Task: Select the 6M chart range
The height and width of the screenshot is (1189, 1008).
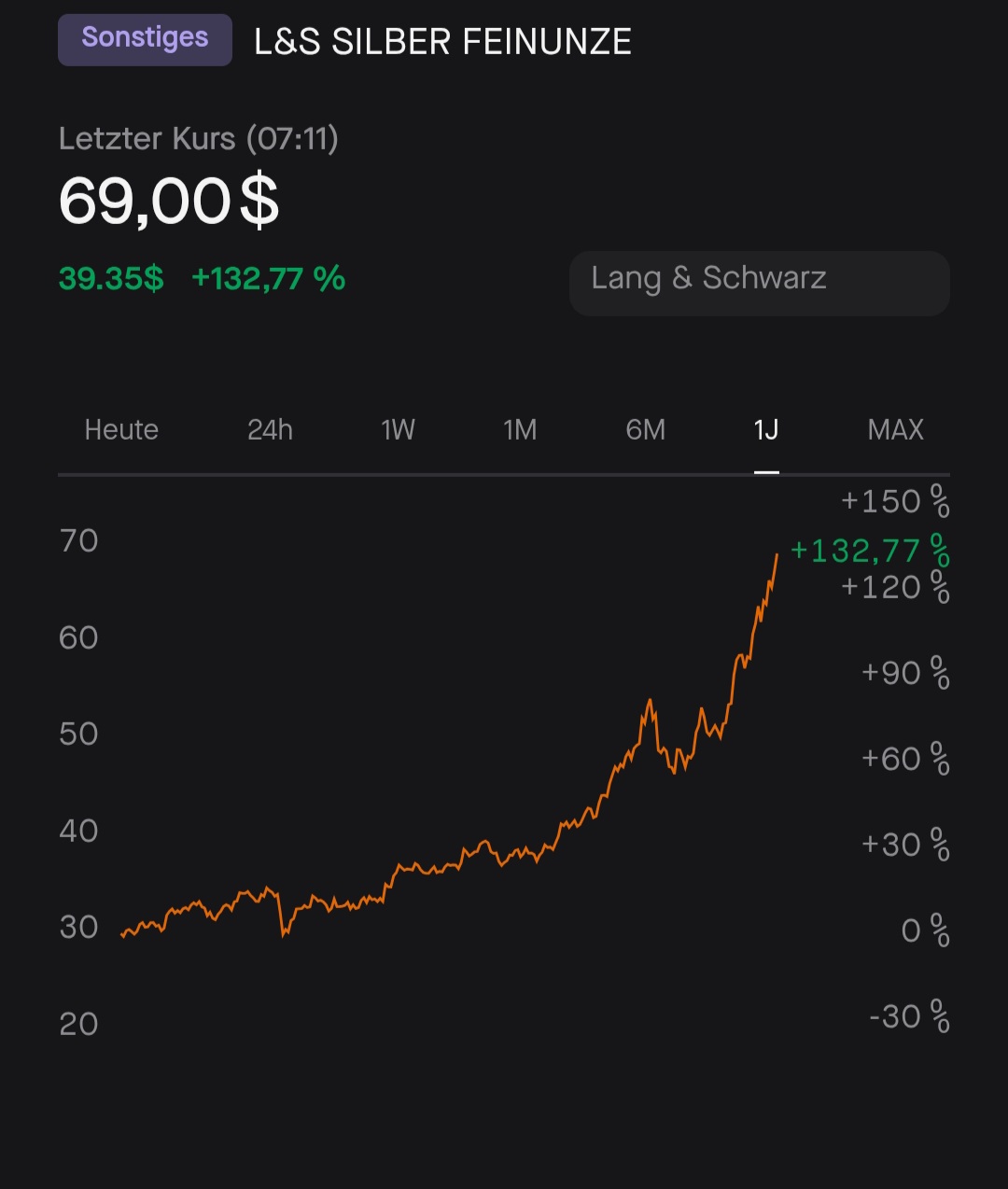Action: point(645,430)
